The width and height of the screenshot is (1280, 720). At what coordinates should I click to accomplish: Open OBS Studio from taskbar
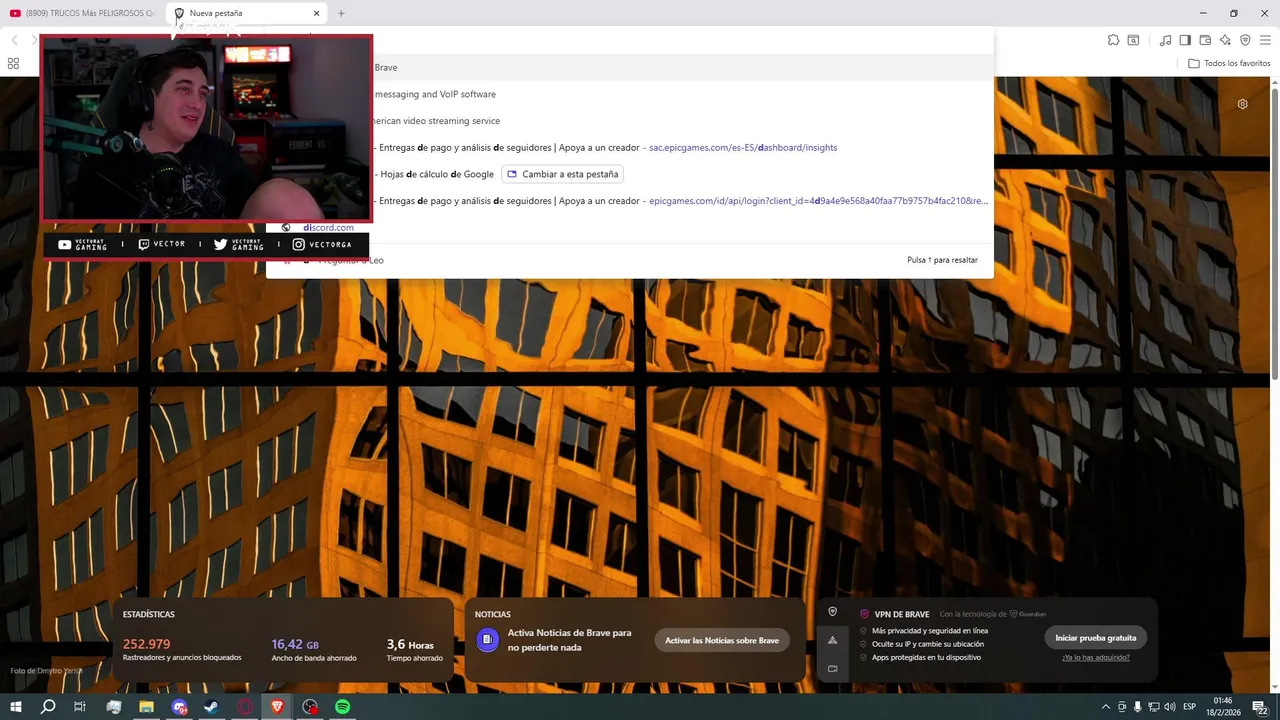310,707
